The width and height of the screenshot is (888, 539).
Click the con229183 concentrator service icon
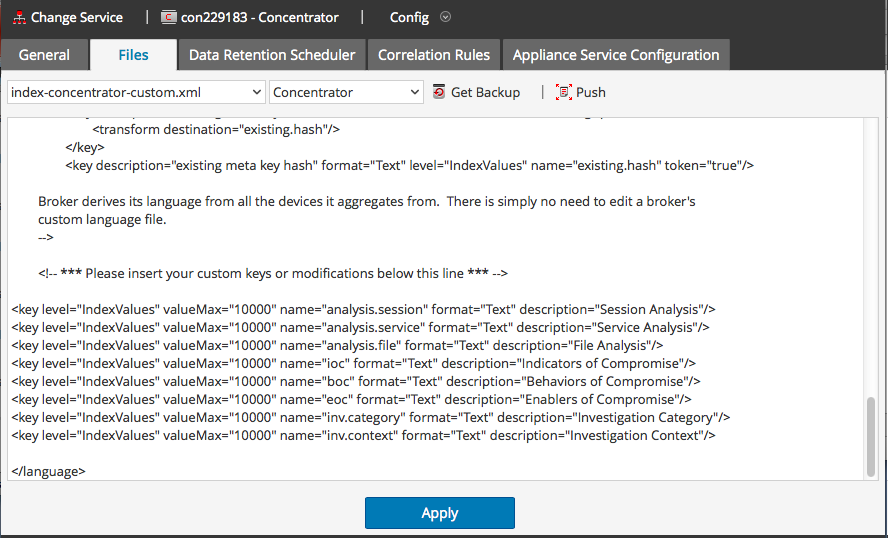point(169,17)
